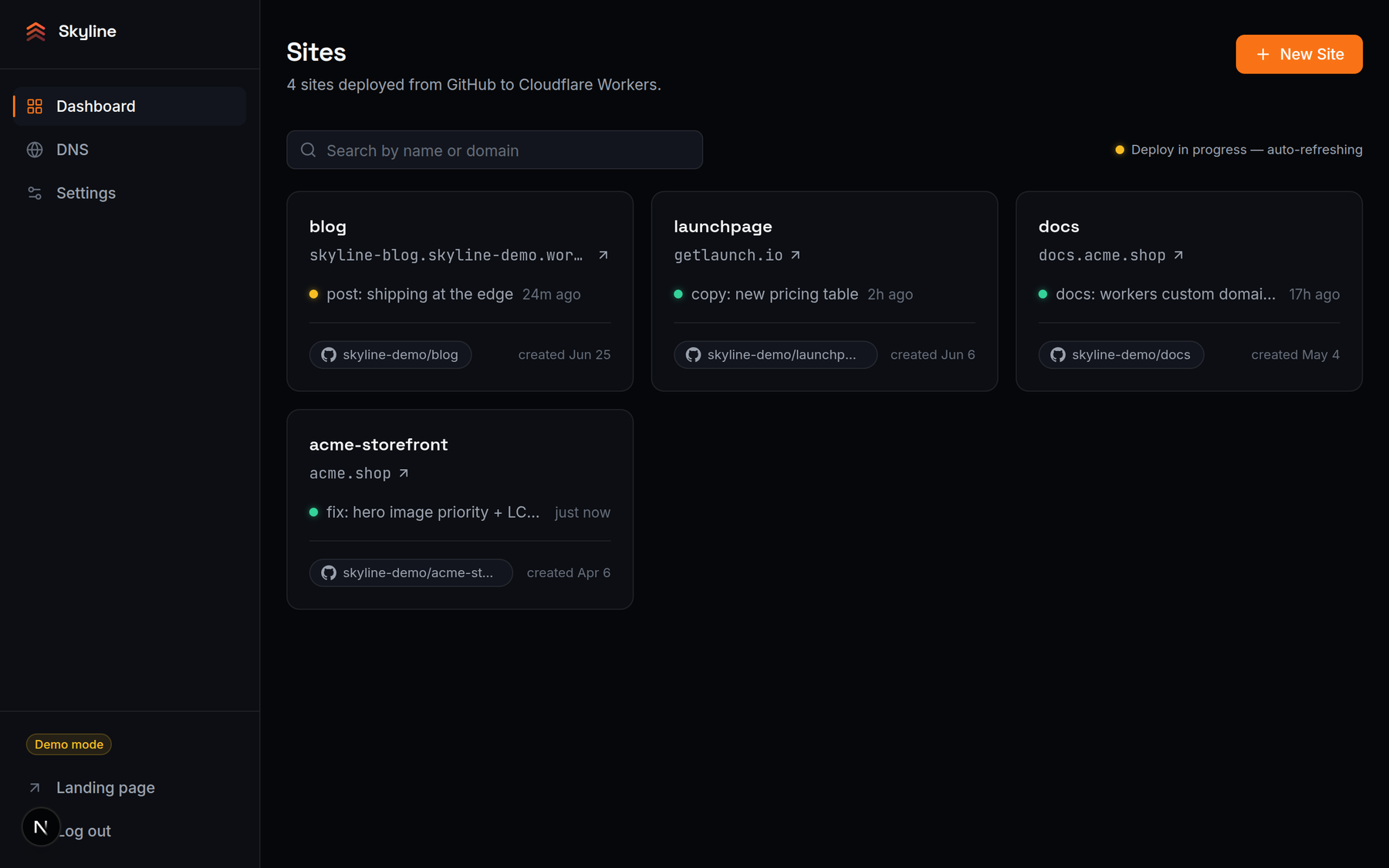Image resolution: width=1389 pixels, height=868 pixels.
Task: Click 'Deploy in progress — auto-refreshing' status text
Action: pyautogui.click(x=1247, y=150)
